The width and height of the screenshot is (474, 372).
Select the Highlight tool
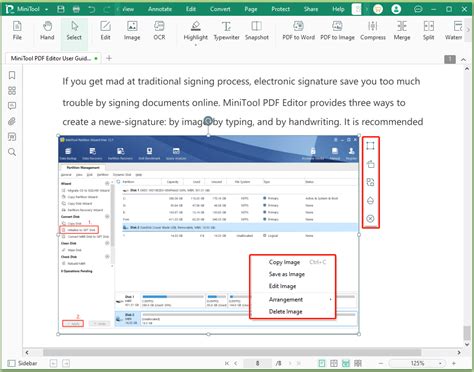[196, 30]
